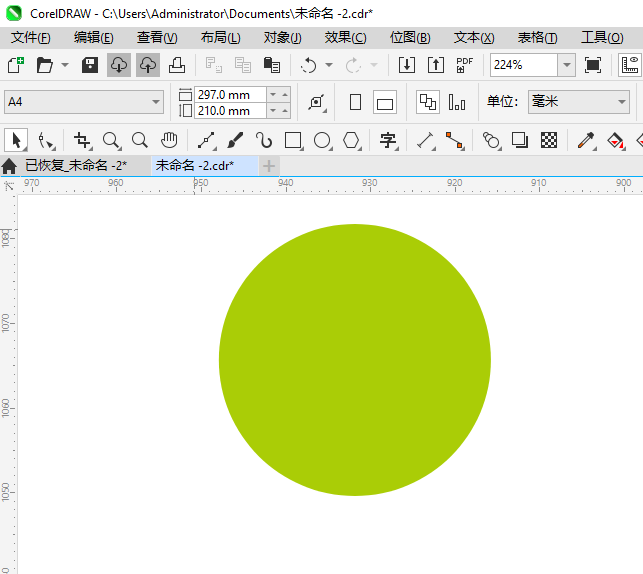Select the Color eyedropper tool
This screenshot has height=574, width=643.
[586, 141]
